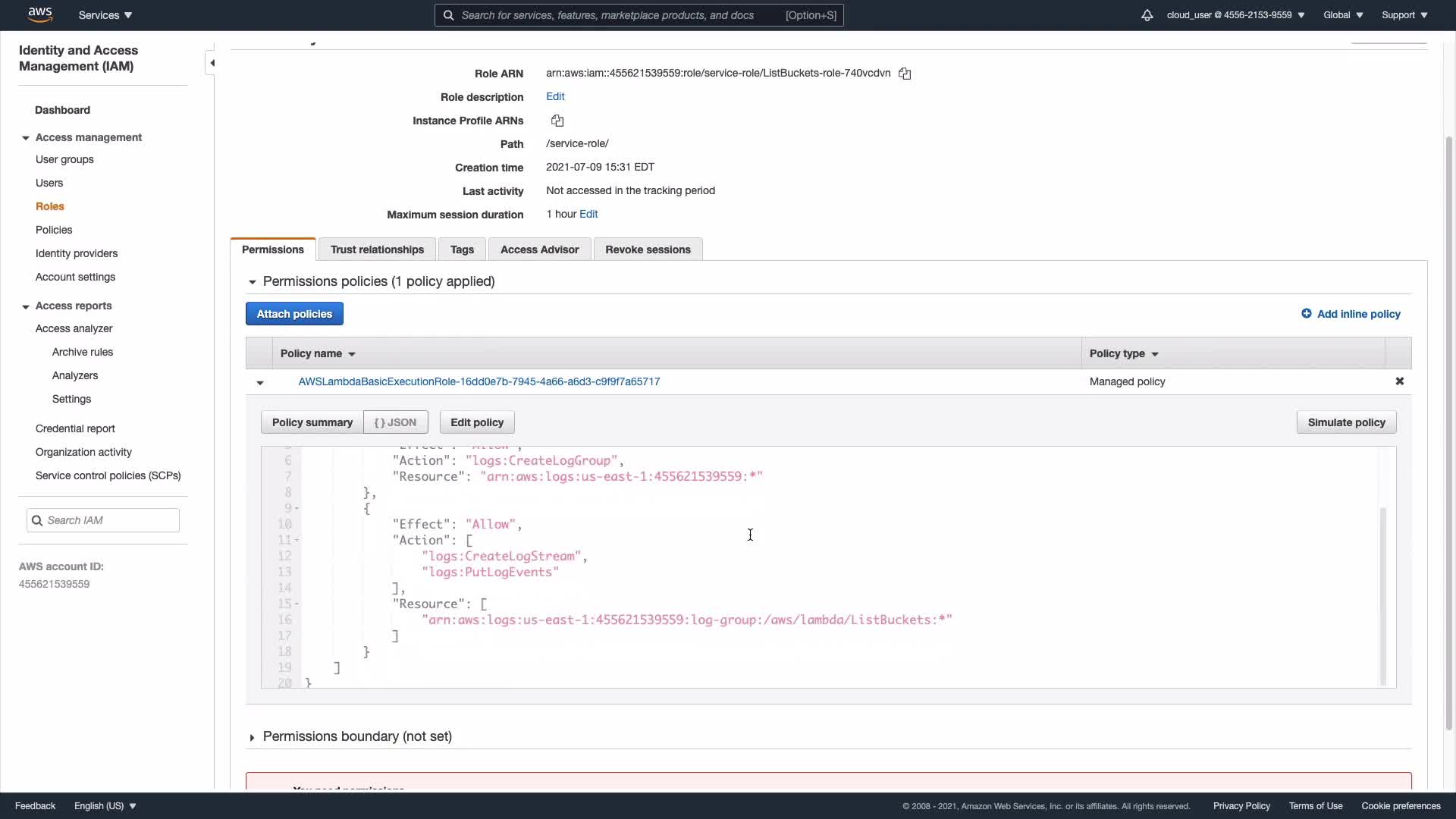Collapse the IAM side navigation panel

[212, 63]
